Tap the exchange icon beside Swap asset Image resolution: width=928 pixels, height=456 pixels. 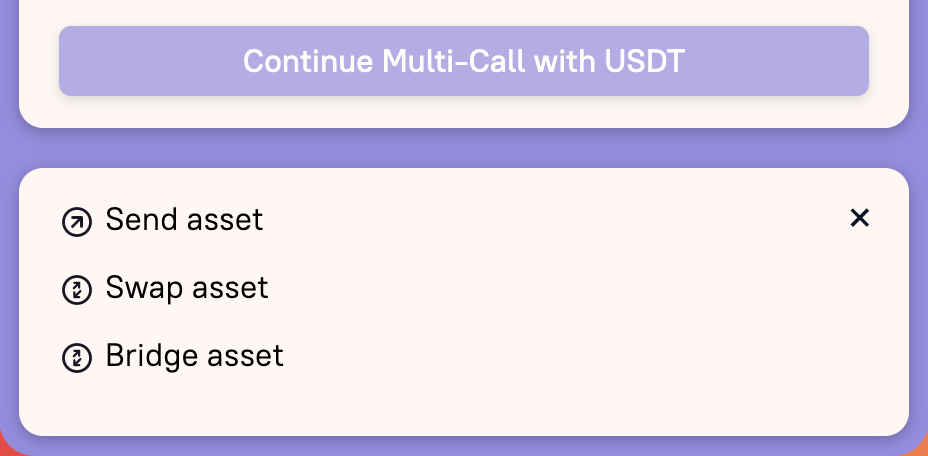pos(77,290)
